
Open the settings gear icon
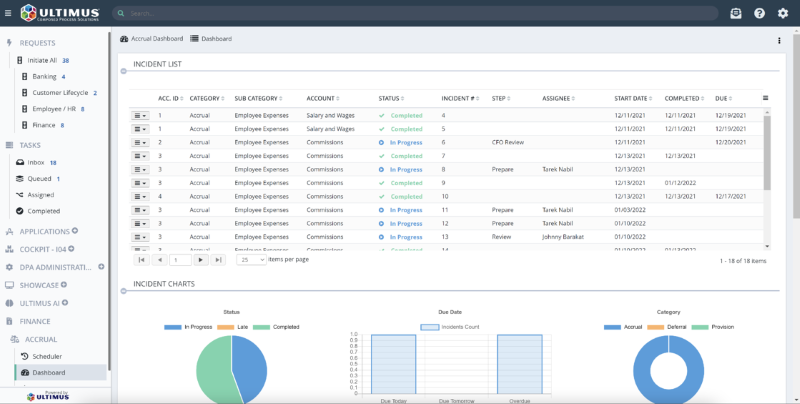[x=783, y=13]
